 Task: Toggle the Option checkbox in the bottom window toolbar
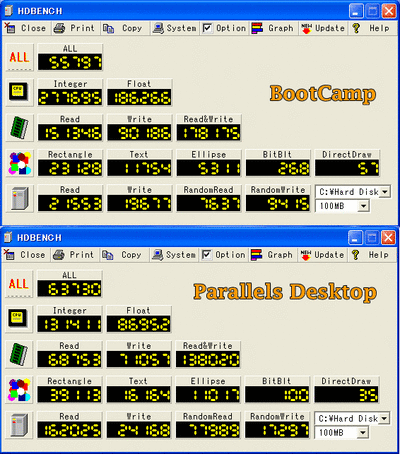[x=206, y=255]
